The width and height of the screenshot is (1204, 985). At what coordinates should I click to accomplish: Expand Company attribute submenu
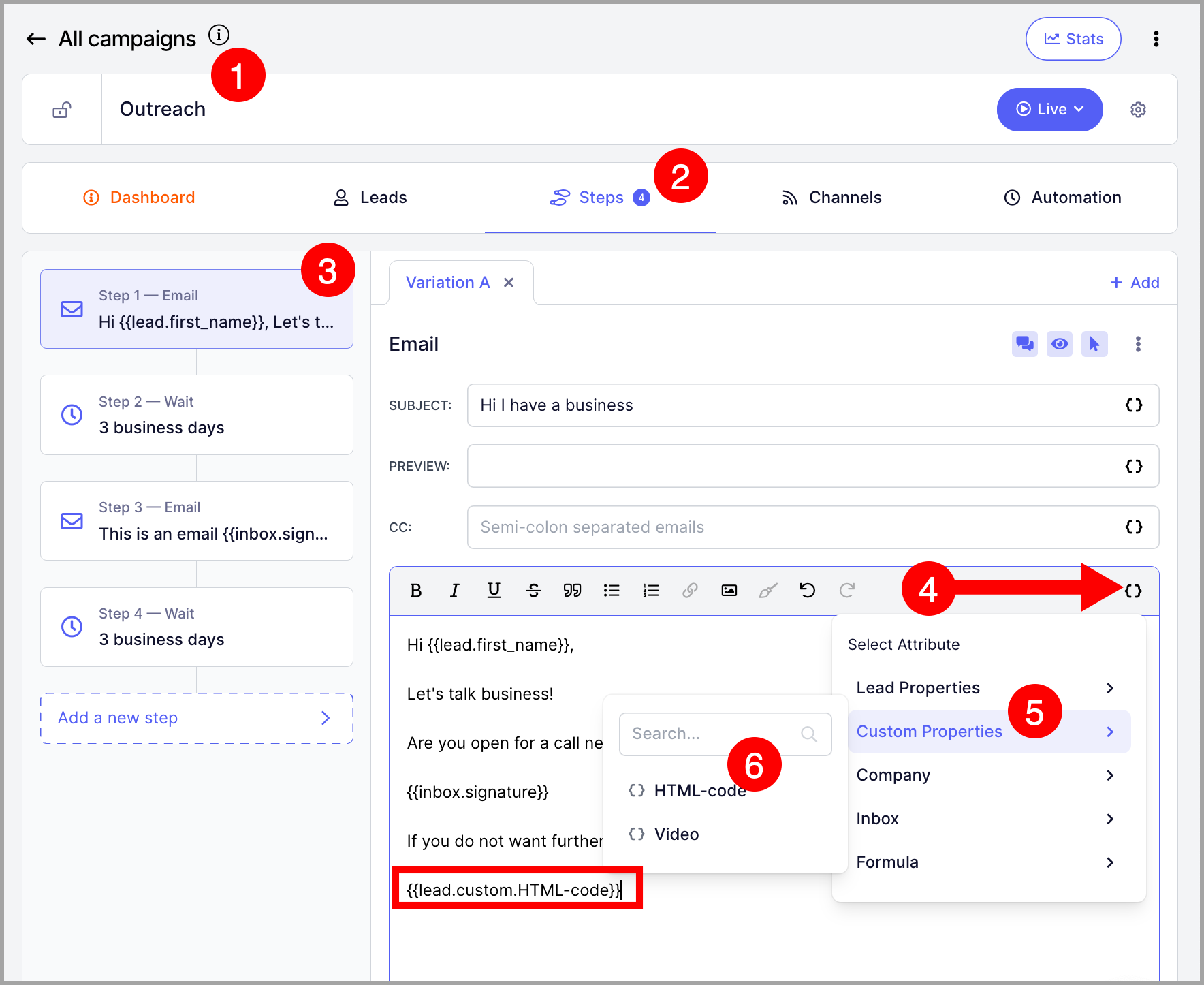[x=989, y=775]
